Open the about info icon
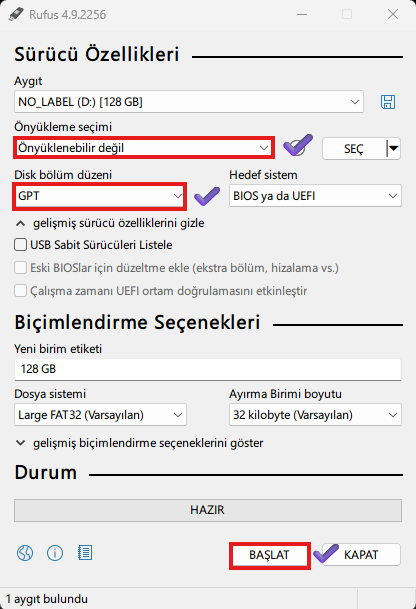The image size is (416, 609). click(x=55, y=553)
